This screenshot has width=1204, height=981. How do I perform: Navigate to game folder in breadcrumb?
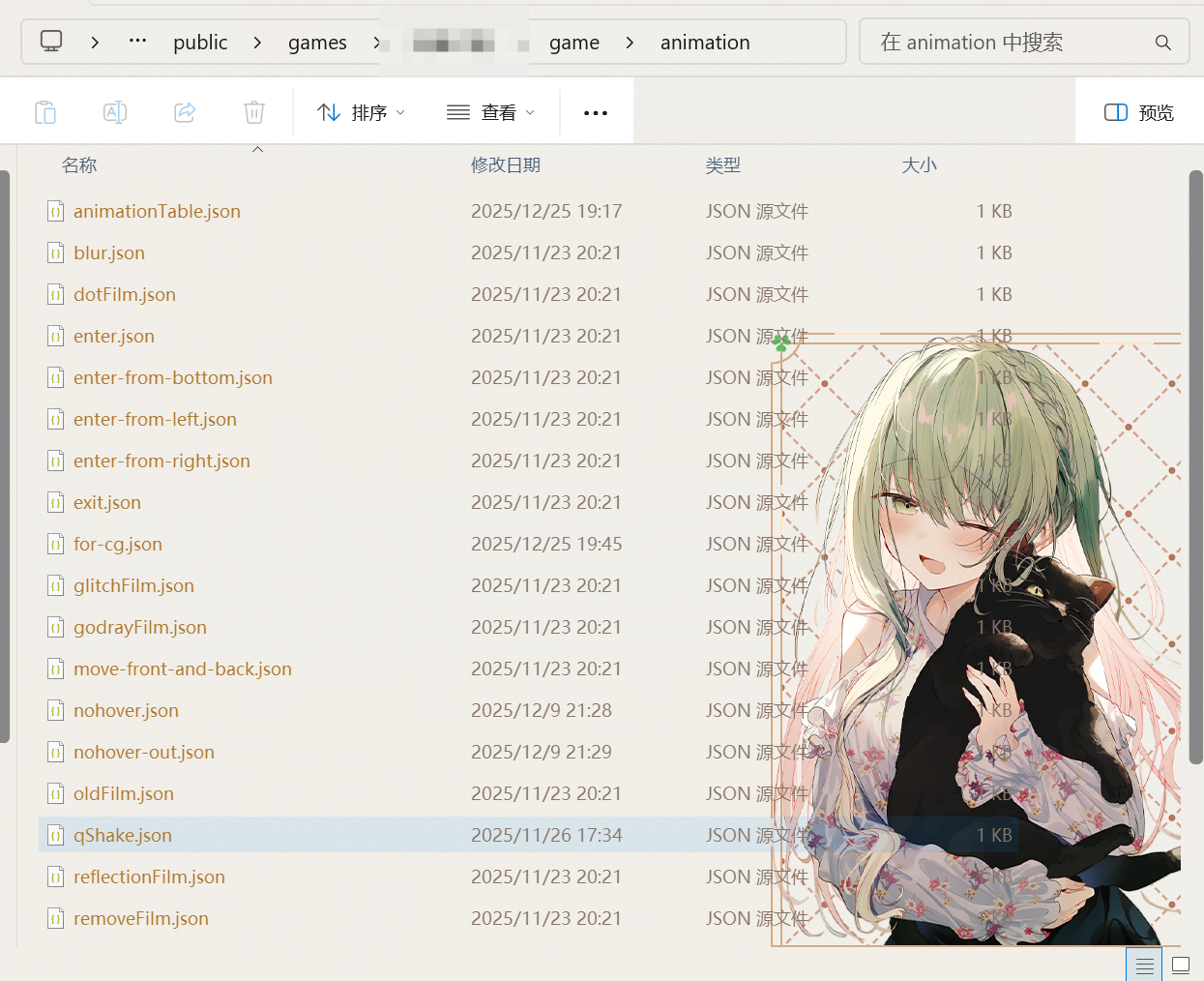coord(574,43)
